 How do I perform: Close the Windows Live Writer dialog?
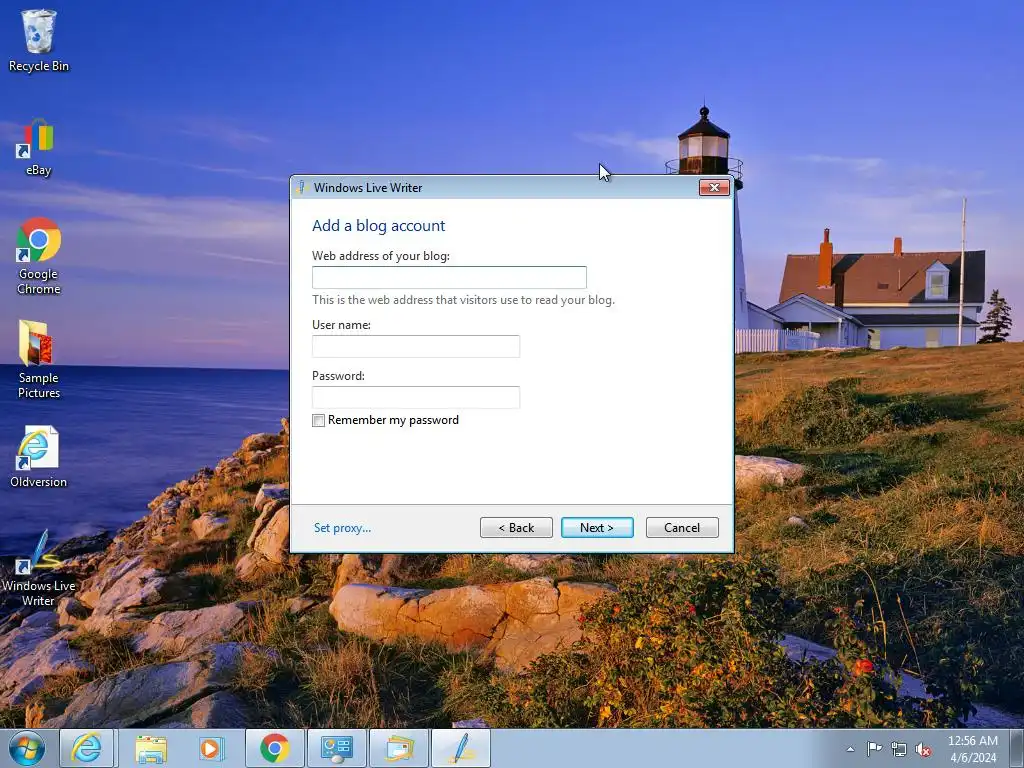click(714, 188)
